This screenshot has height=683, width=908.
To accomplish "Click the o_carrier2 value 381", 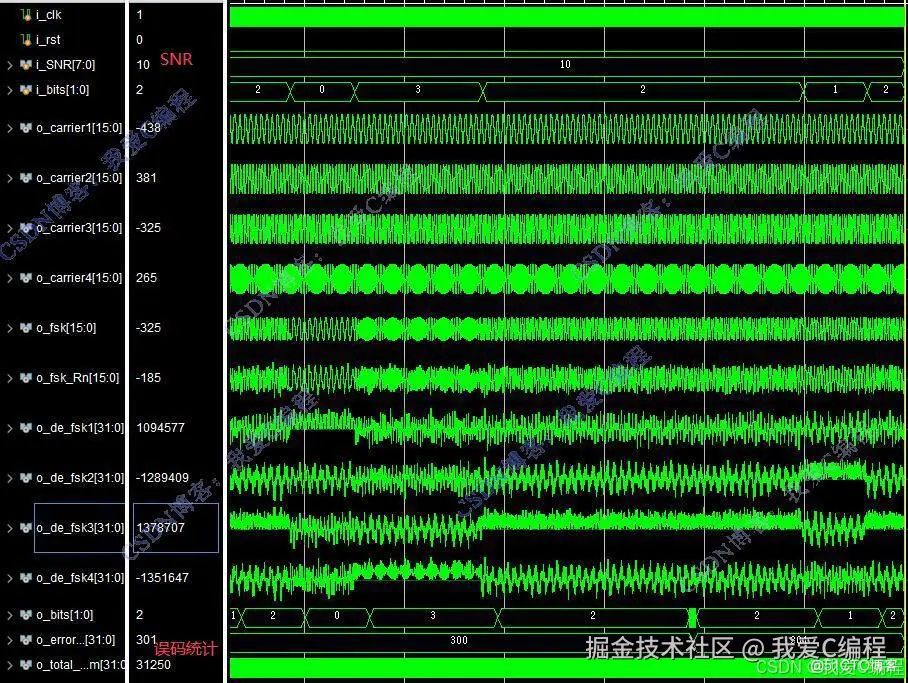I will point(146,178).
